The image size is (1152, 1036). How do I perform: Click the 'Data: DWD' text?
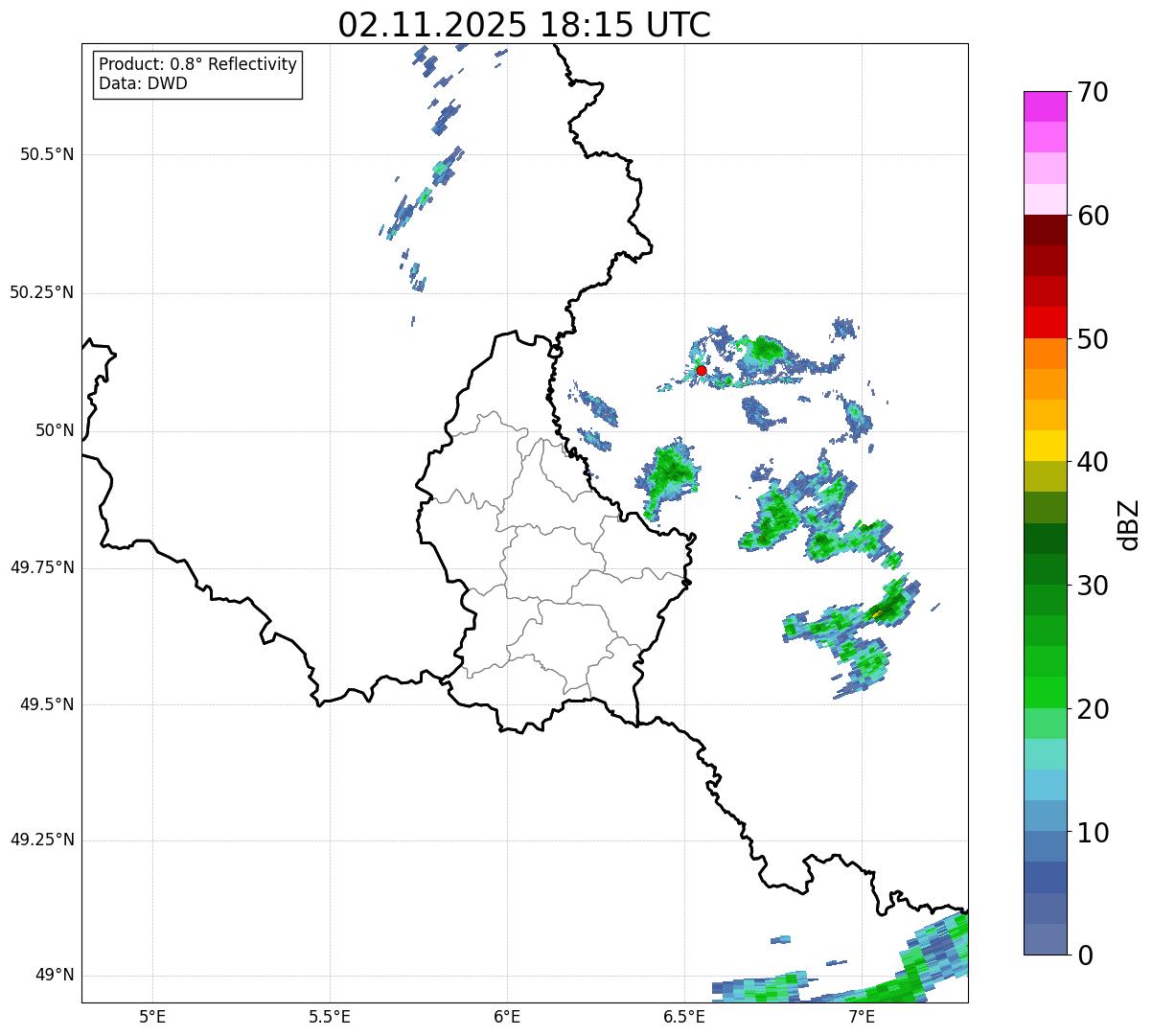[143, 83]
